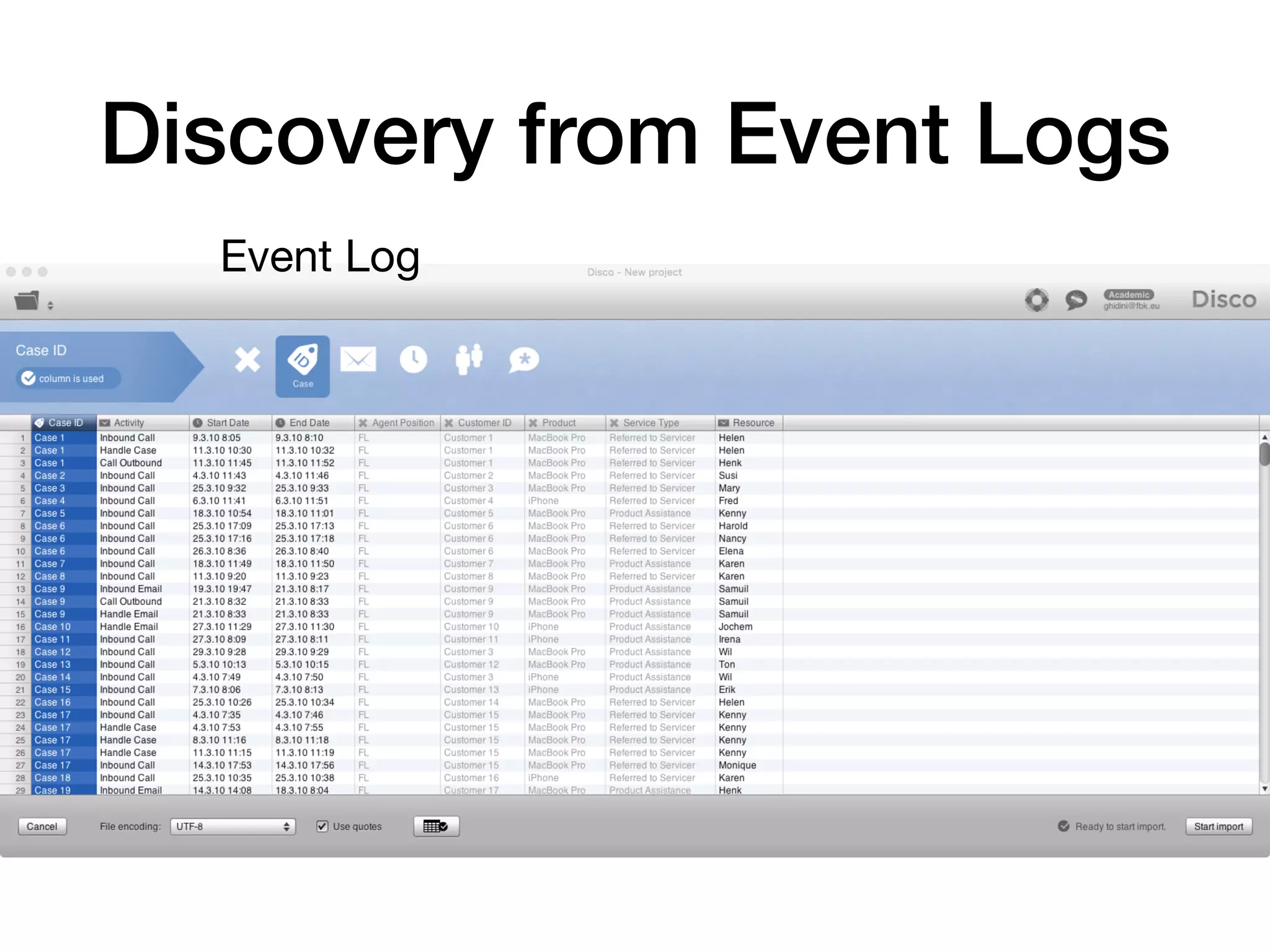This screenshot has width=1270, height=952.
Task: Pick the Resource people icon
Action: pos(469,359)
